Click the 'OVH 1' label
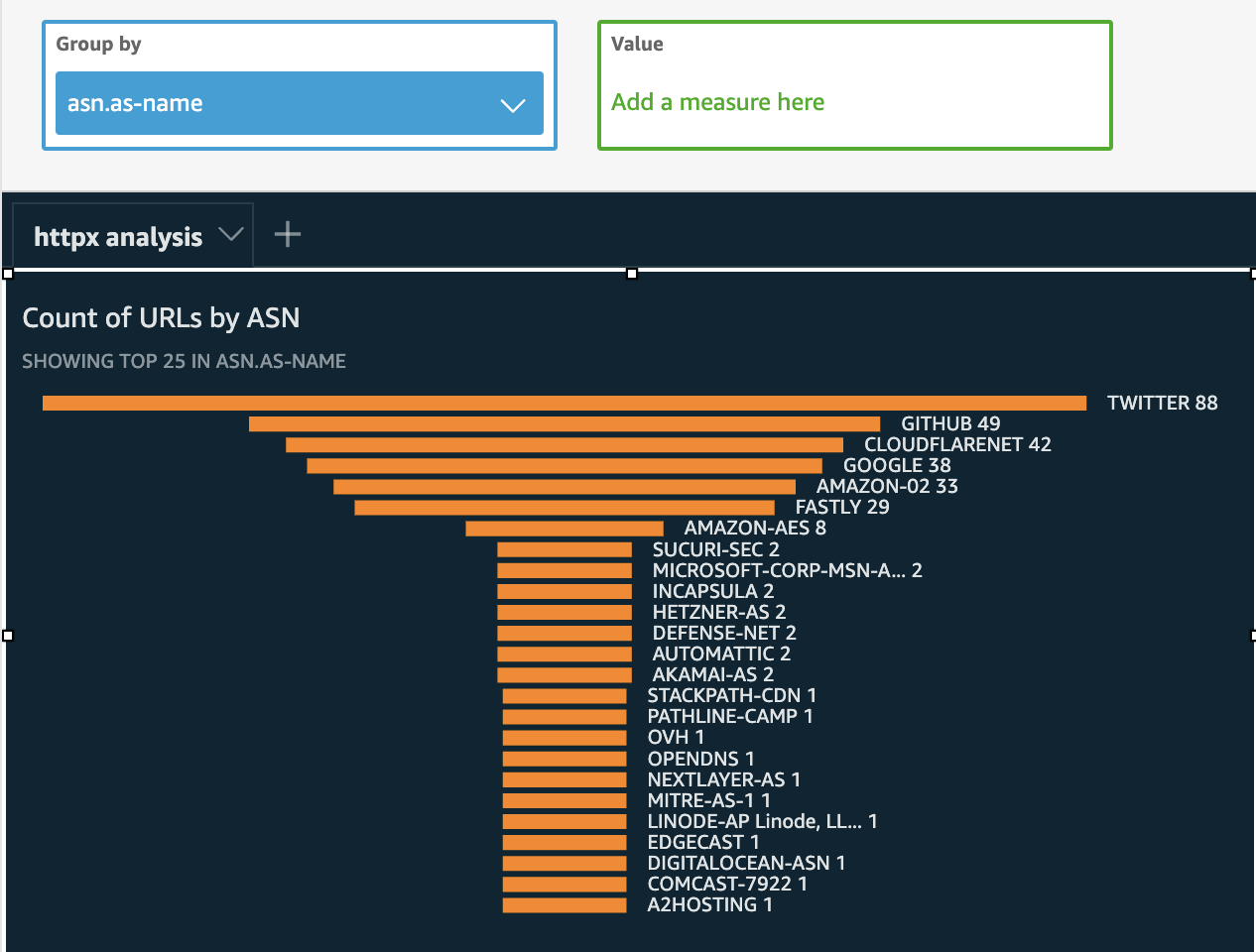 click(x=676, y=737)
